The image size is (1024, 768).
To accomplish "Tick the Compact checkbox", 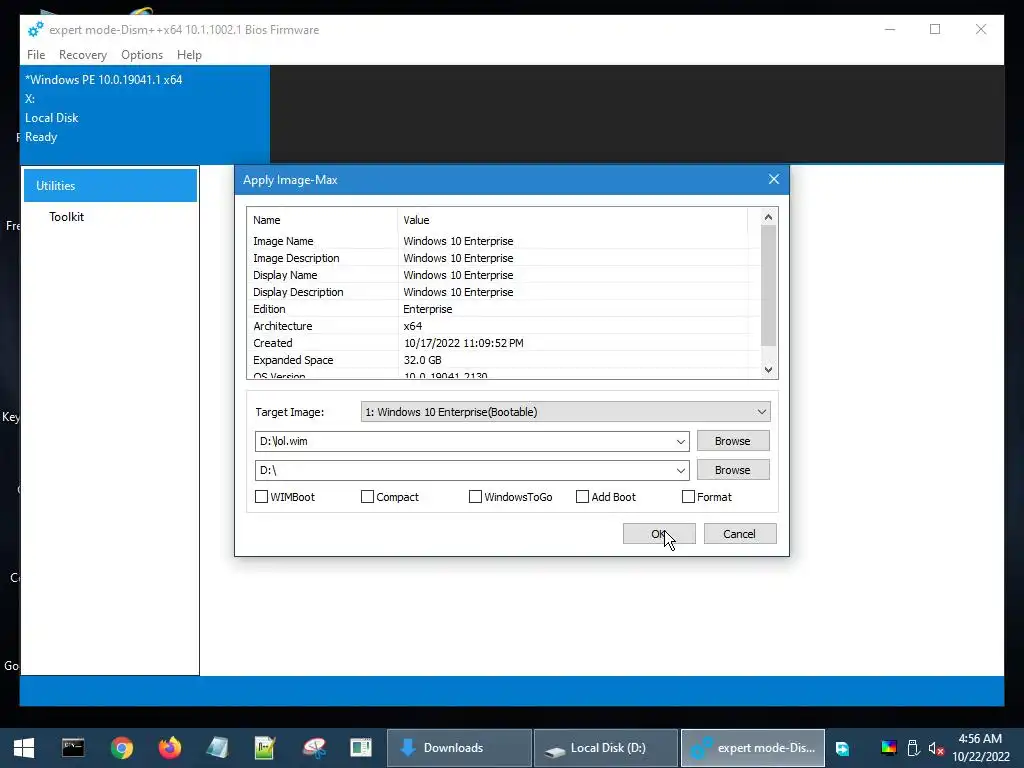I will (x=367, y=497).
